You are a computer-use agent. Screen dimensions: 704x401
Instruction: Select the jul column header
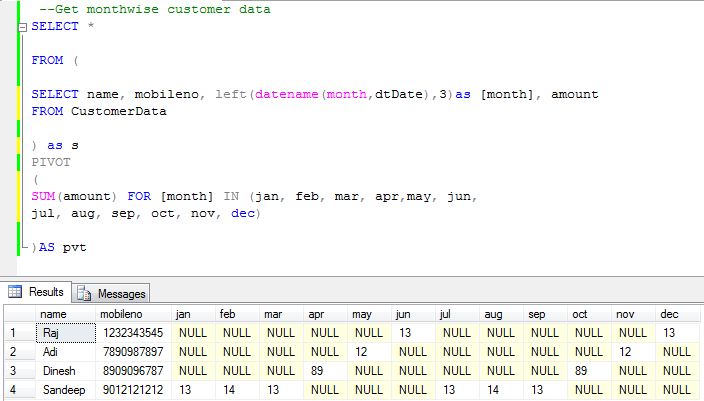pyautogui.click(x=457, y=314)
